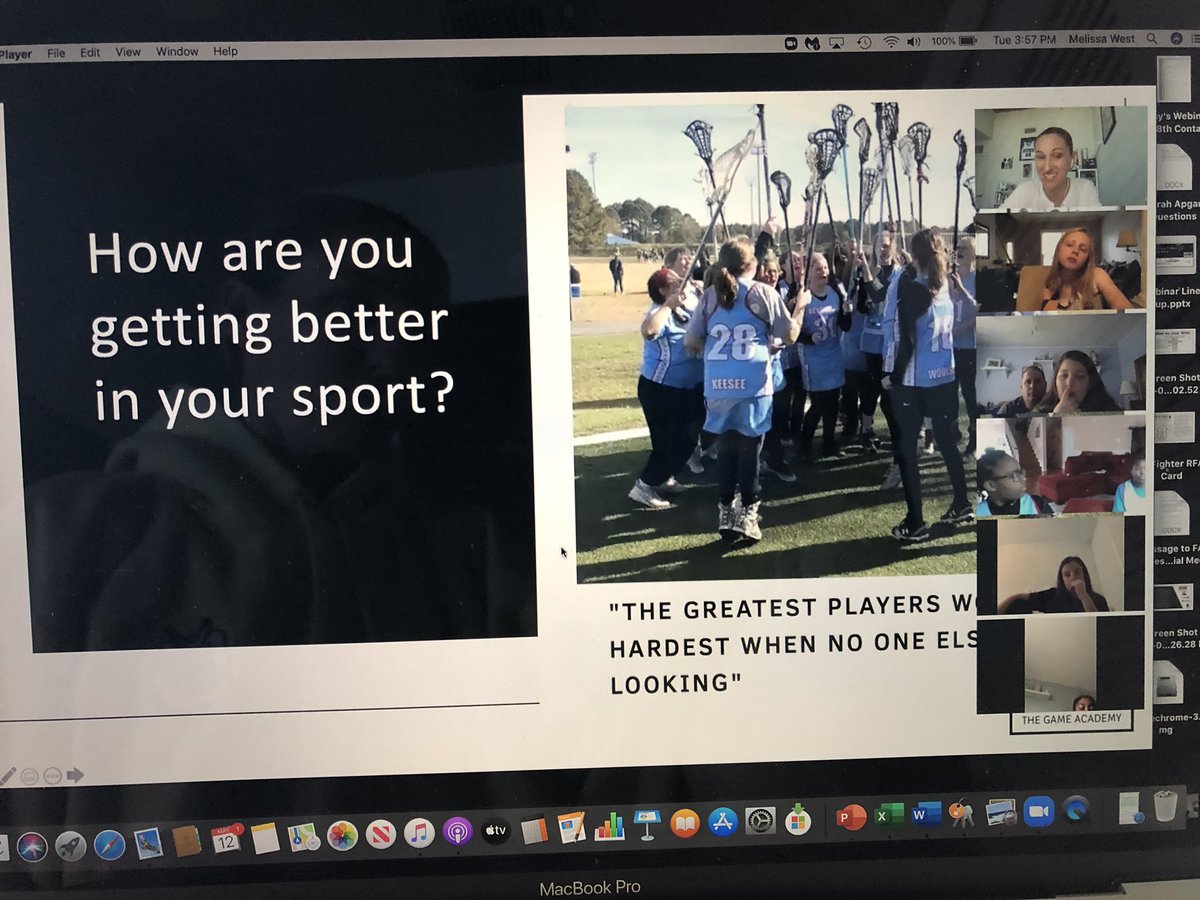Image resolution: width=1200 pixels, height=900 pixels.
Task: Switch to Zoom app in the Dock
Action: pyautogui.click(x=1039, y=811)
